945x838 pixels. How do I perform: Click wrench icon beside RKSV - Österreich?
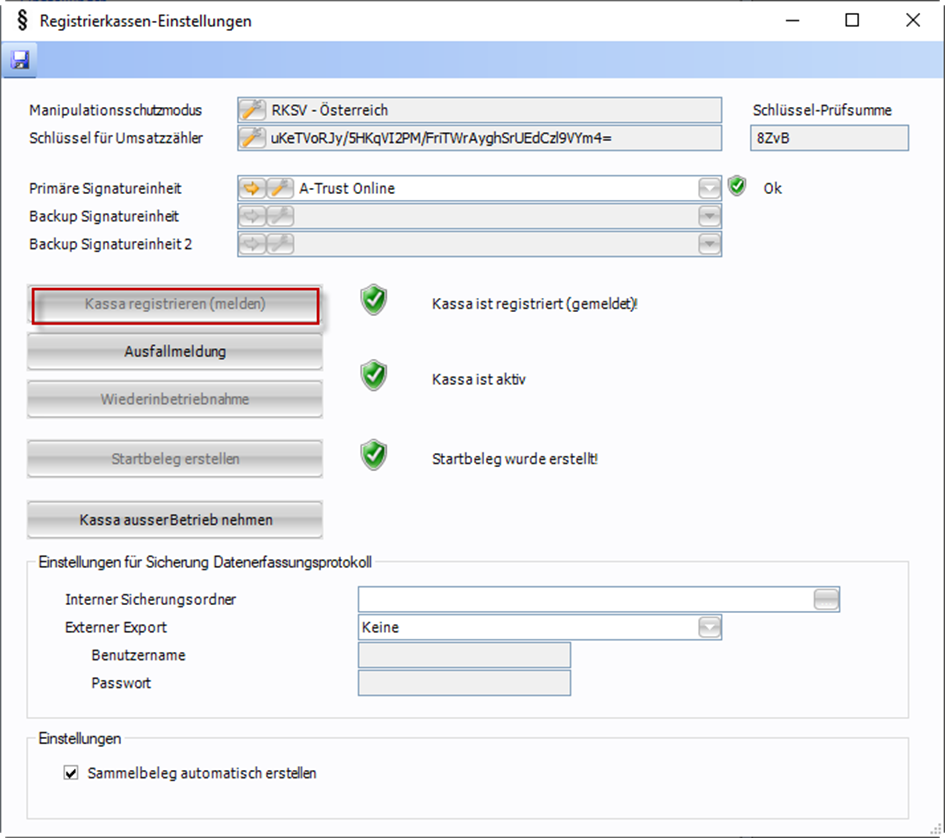[x=253, y=110]
